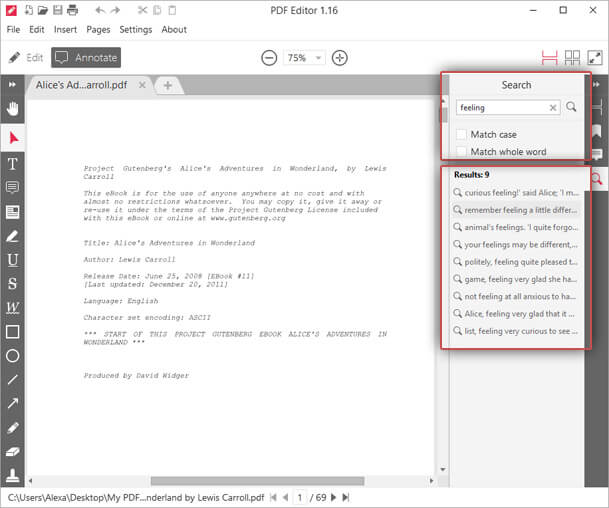This screenshot has height=508, width=609.
Task: Collapse the right search panel arrows
Action: [x=596, y=85]
